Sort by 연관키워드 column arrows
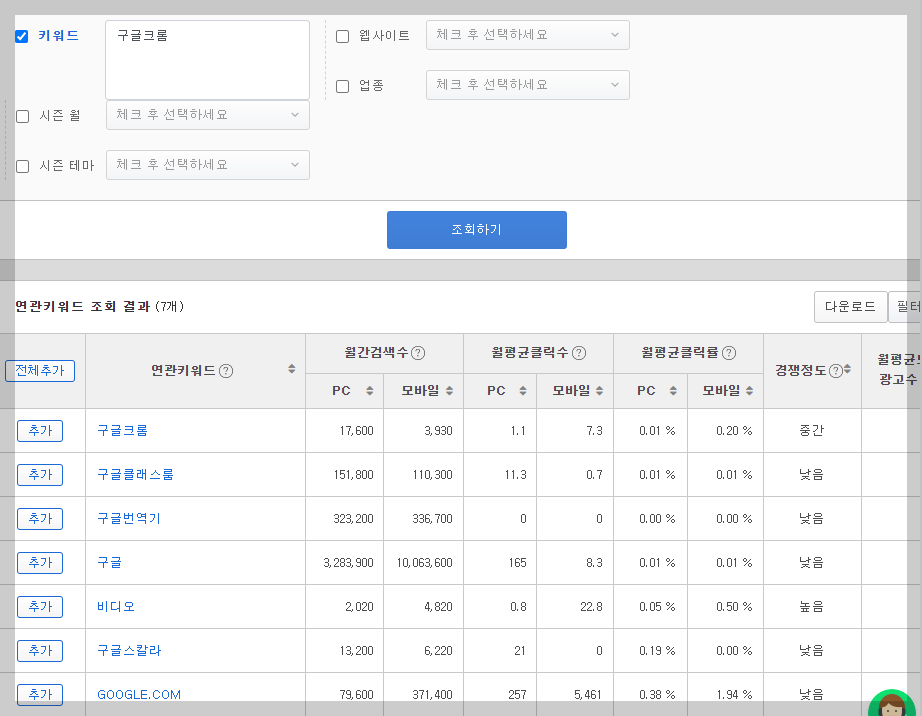The image size is (922, 716). pos(292,369)
